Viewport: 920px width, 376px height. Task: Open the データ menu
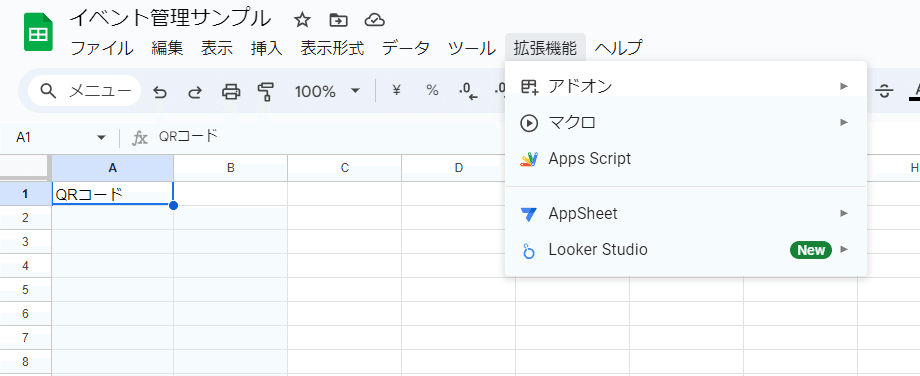[x=405, y=48]
